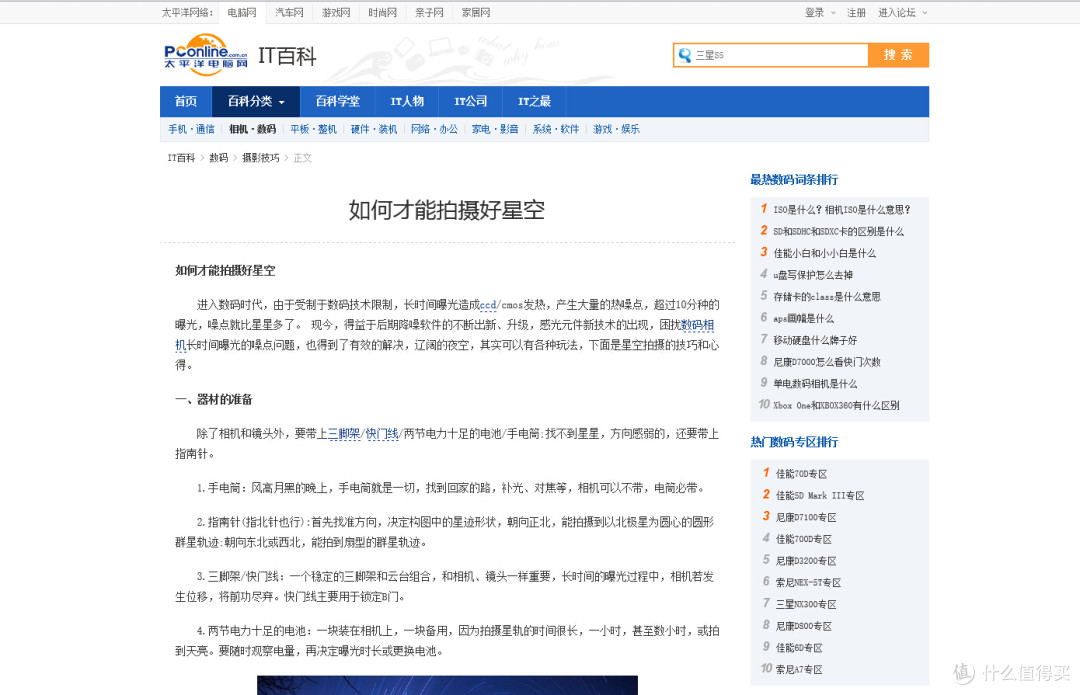Open 尼康D7100专区 link
This screenshot has width=1080, height=695.
tap(806, 517)
